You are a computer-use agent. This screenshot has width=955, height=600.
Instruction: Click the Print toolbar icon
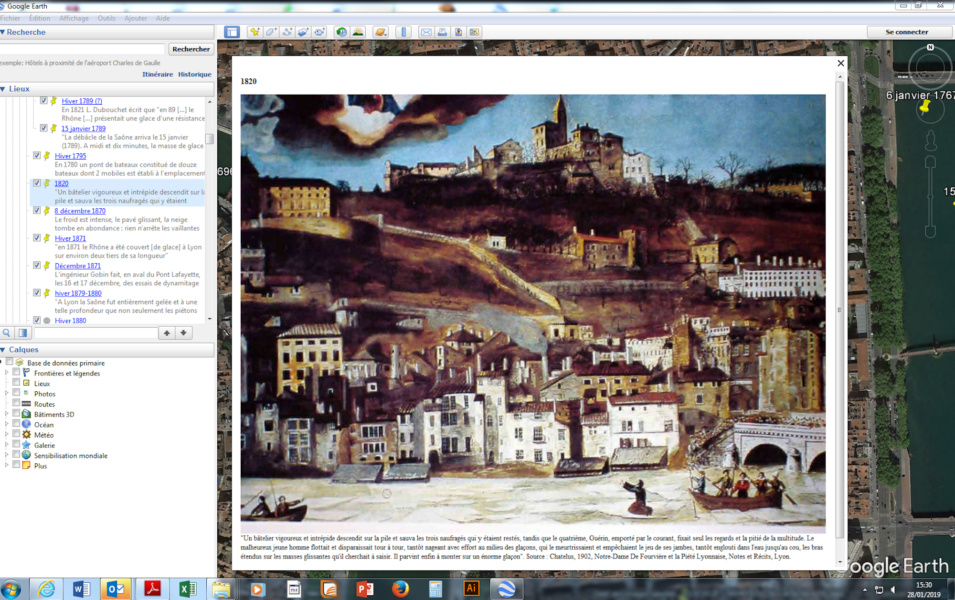pos(442,32)
